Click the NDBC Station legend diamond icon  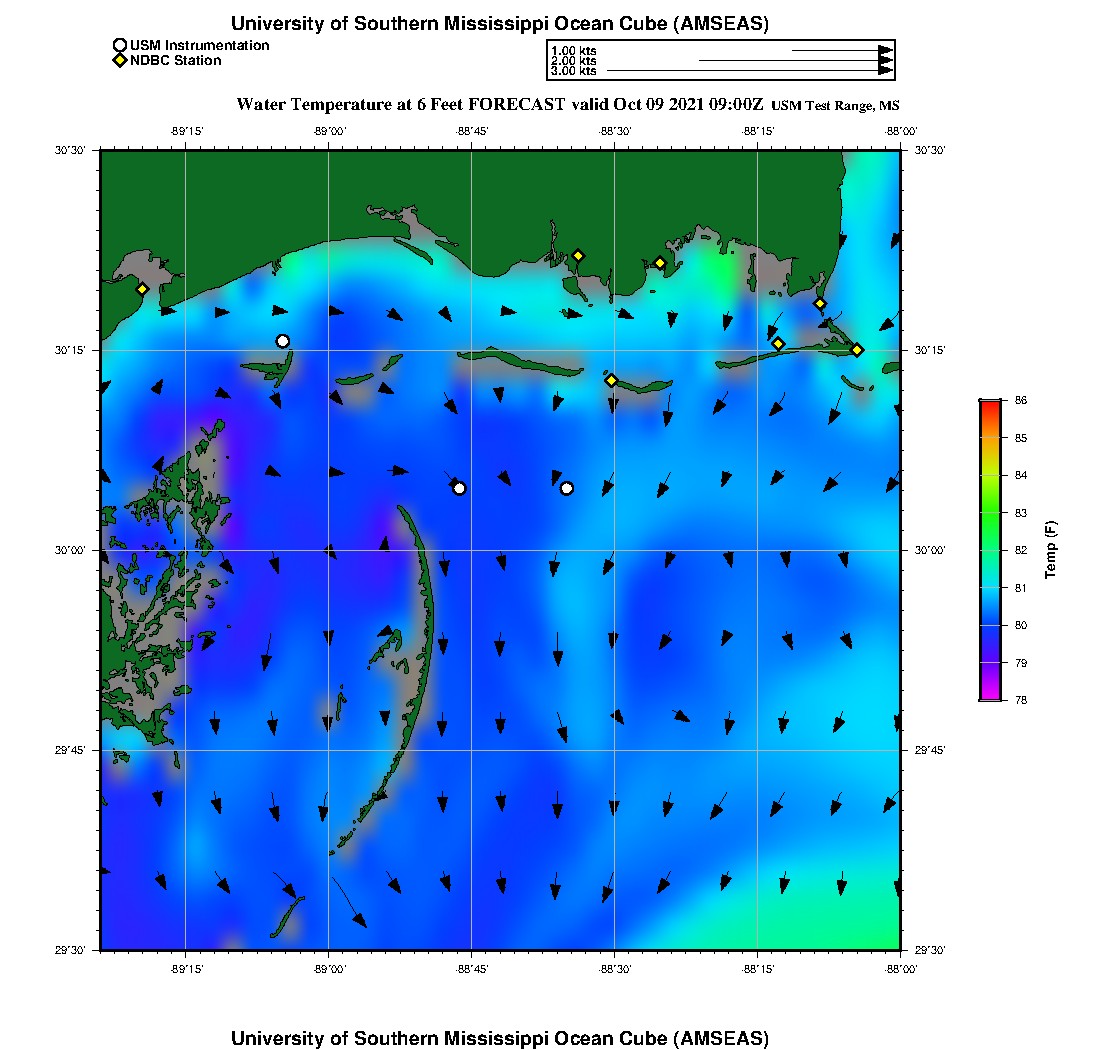tap(120, 60)
